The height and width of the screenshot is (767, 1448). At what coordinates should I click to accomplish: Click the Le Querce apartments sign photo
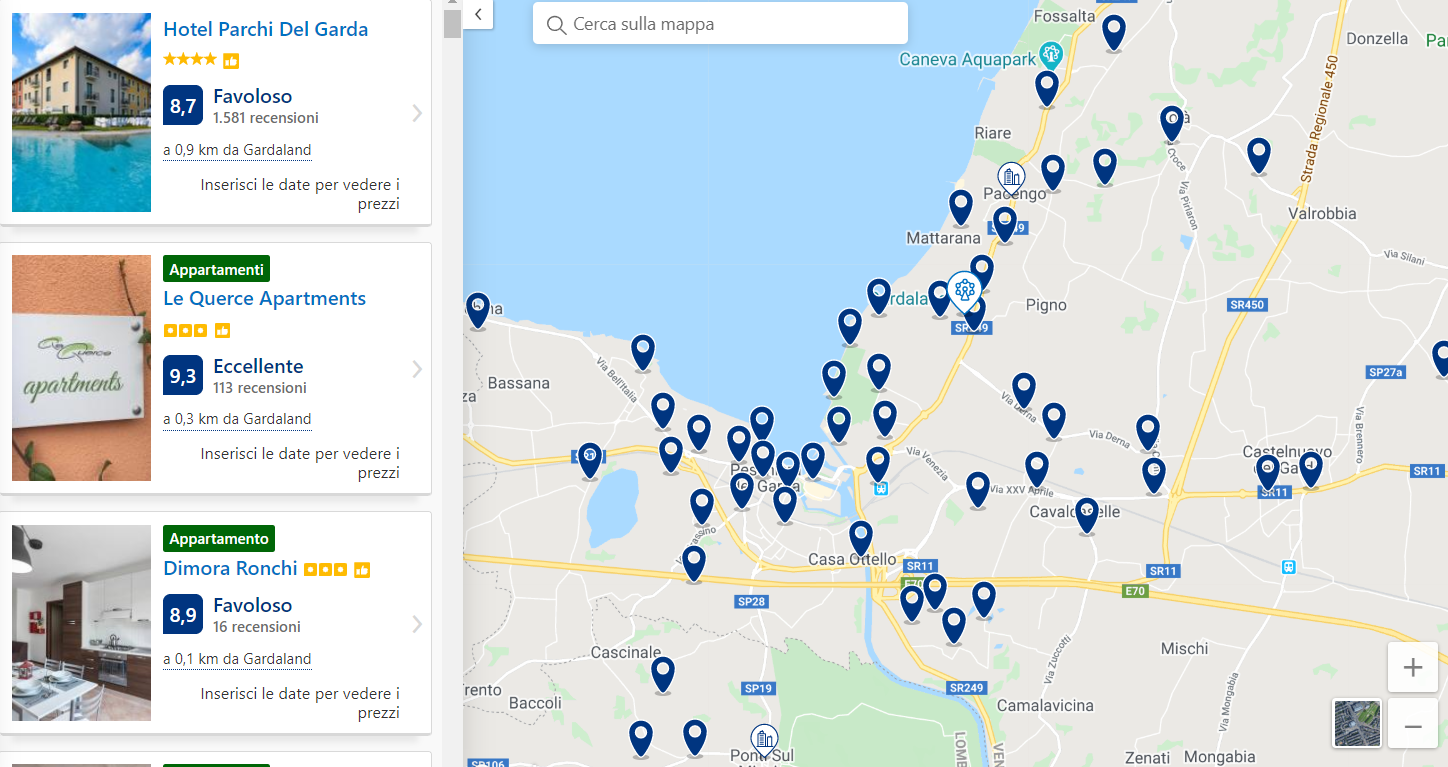click(81, 368)
